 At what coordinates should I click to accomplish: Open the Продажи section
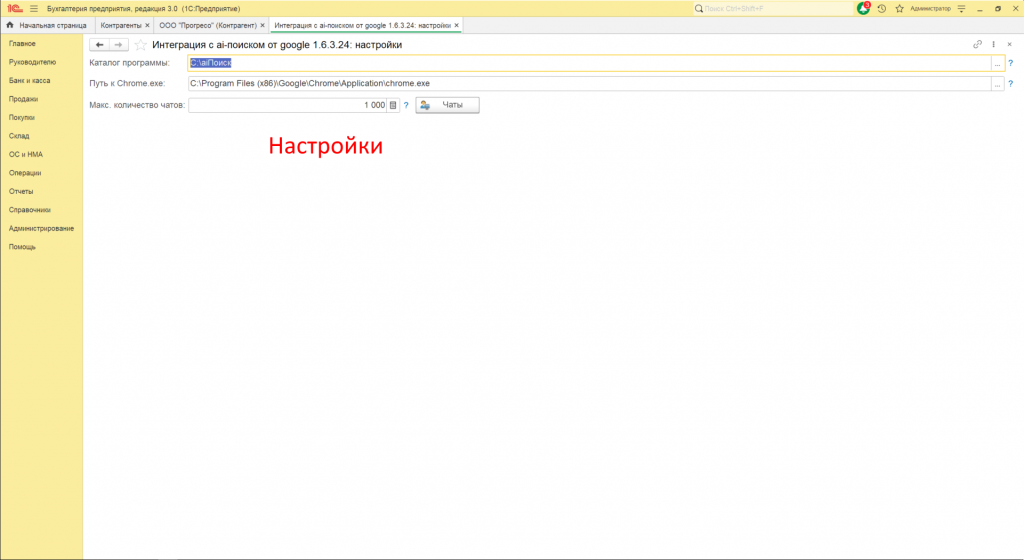click(24, 99)
